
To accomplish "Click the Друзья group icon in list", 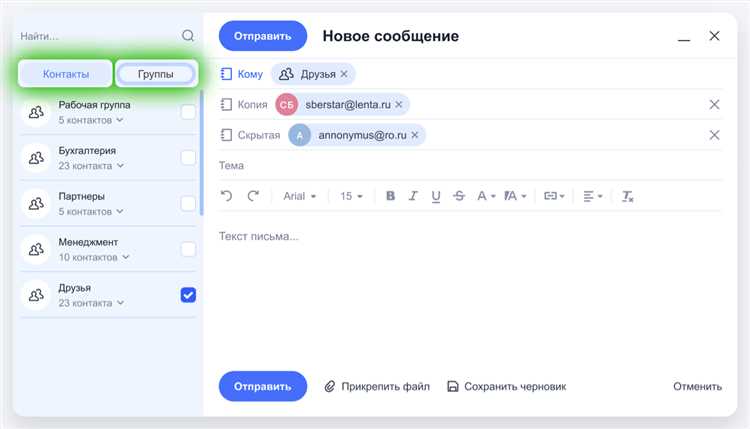I will tap(36, 295).
